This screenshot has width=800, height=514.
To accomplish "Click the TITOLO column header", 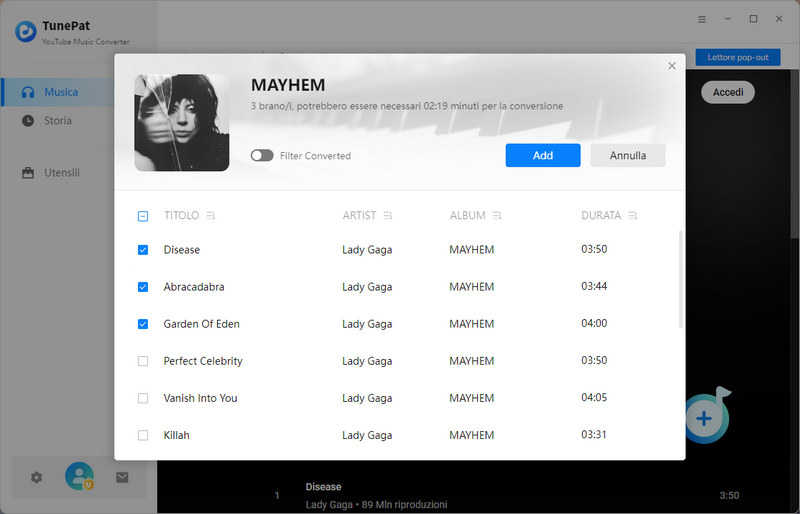I will click(x=182, y=215).
